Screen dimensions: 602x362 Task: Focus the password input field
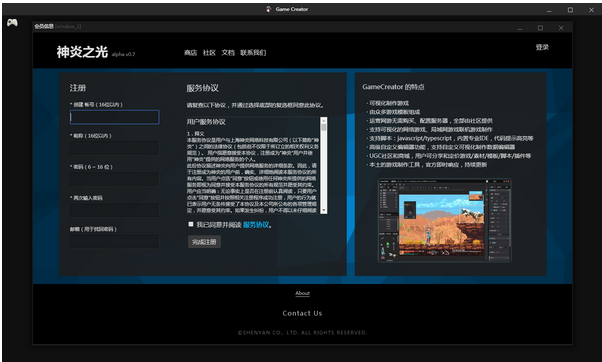point(114,179)
